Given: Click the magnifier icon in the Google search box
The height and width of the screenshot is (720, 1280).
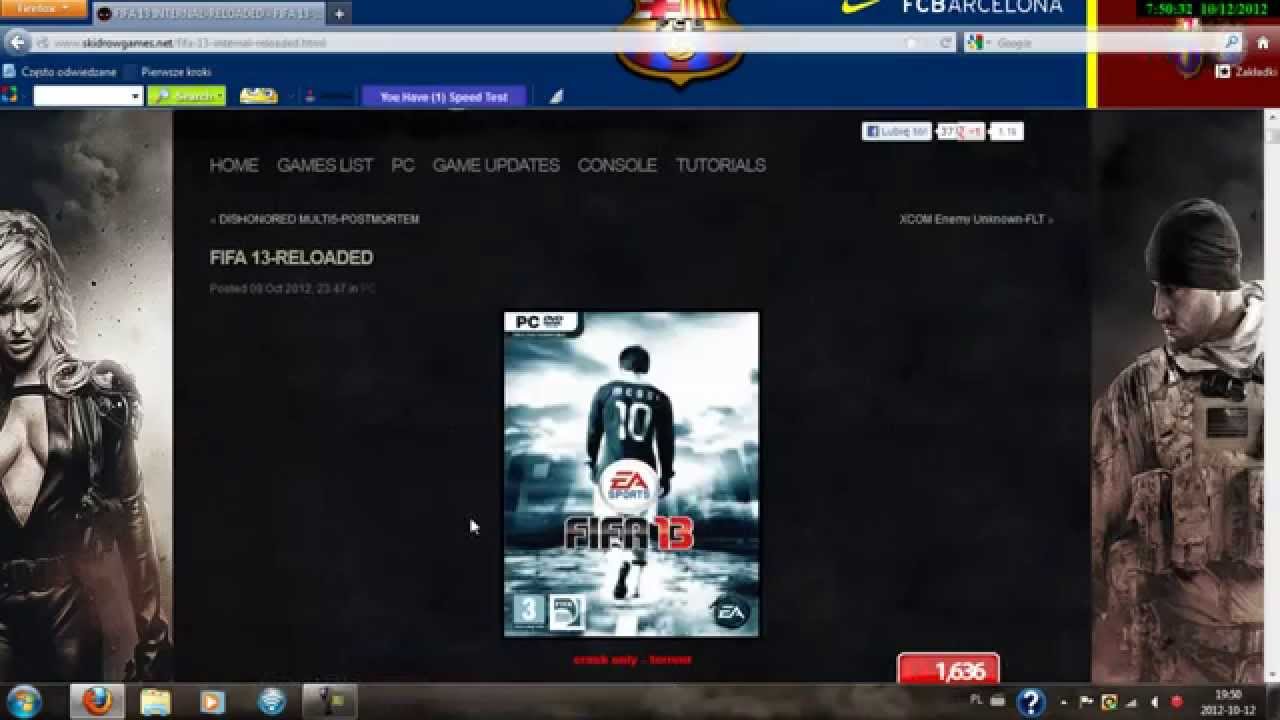Looking at the screenshot, I should click(x=1232, y=43).
